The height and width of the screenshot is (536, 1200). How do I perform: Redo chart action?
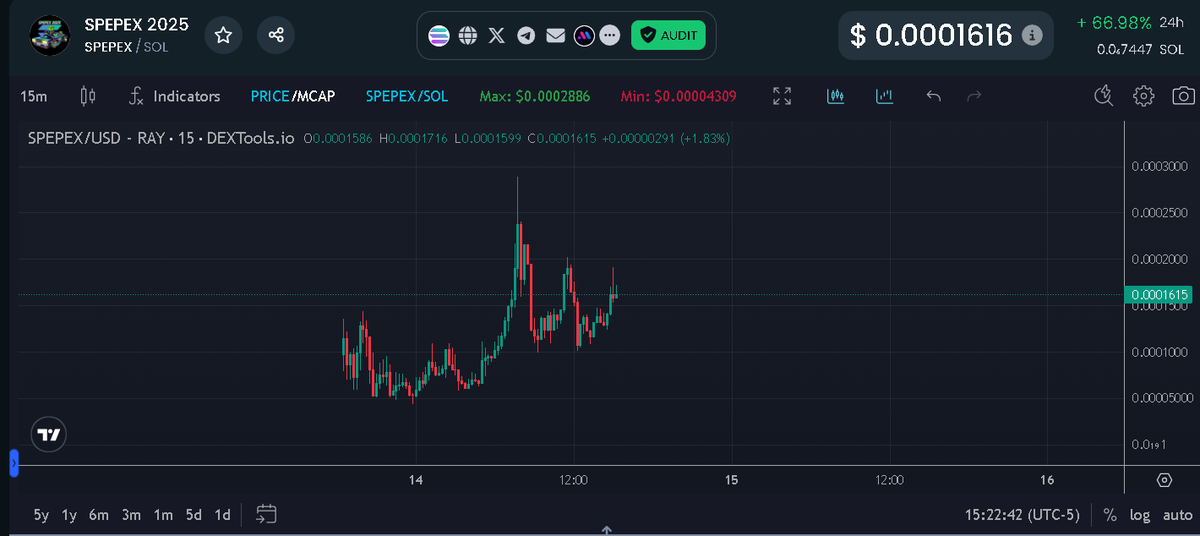975,96
